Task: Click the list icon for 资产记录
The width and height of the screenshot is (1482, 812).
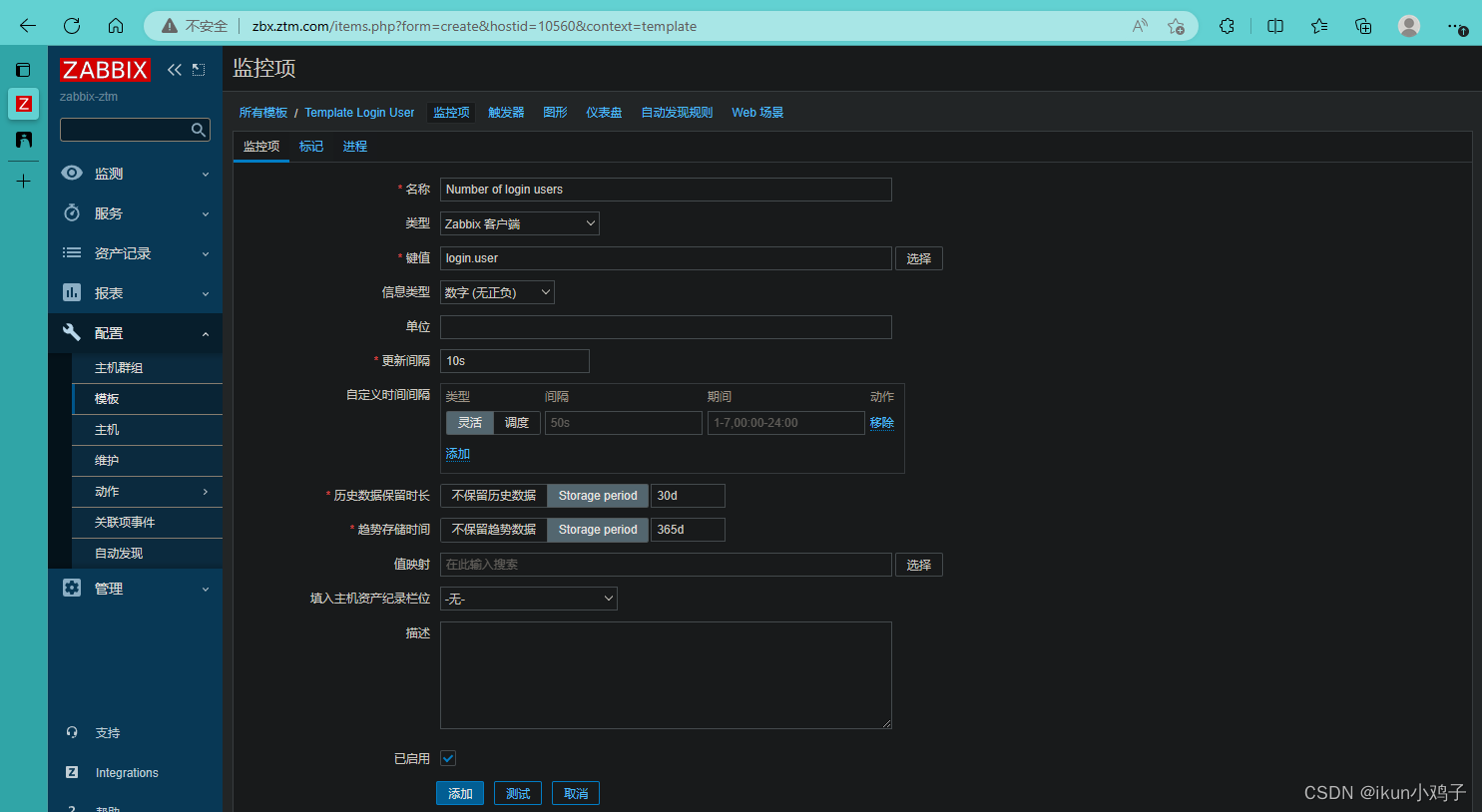Action: 72,252
